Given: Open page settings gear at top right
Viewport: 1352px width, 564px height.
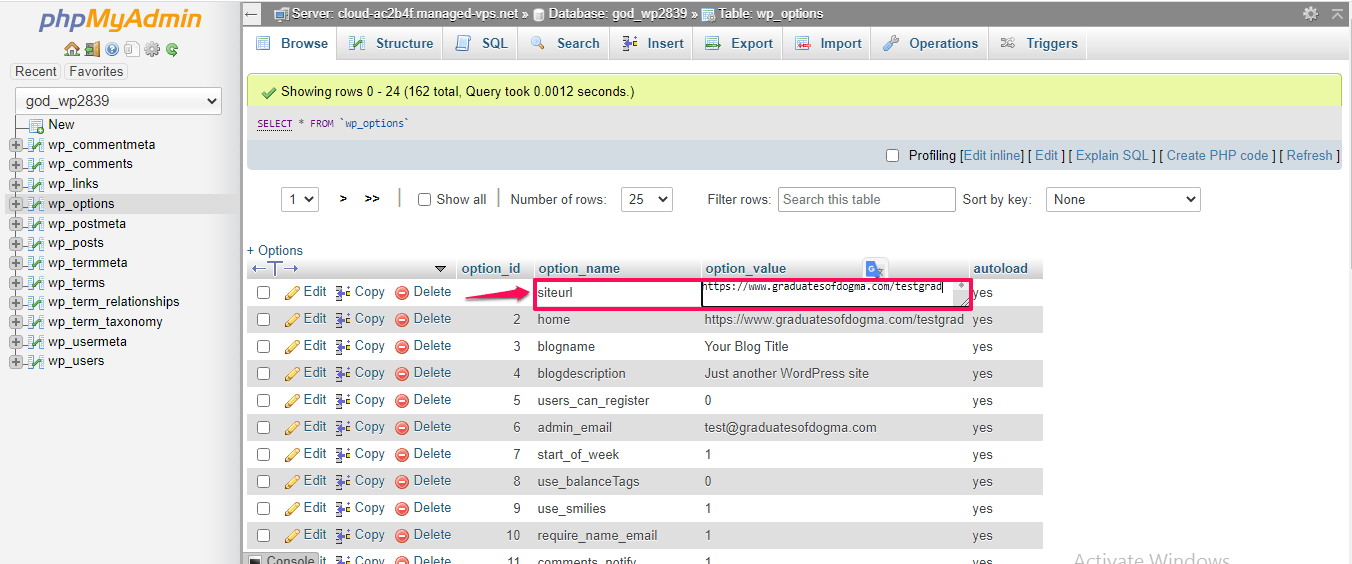Looking at the screenshot, I should pos(1310,14).
